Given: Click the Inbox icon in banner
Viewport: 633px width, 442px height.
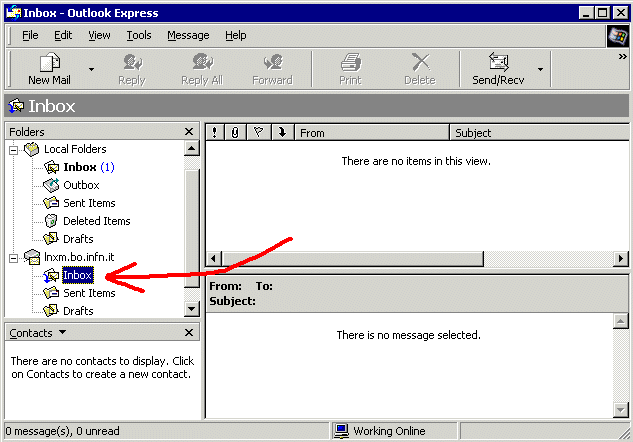Looking at the screenshot, I should [16, 106].
